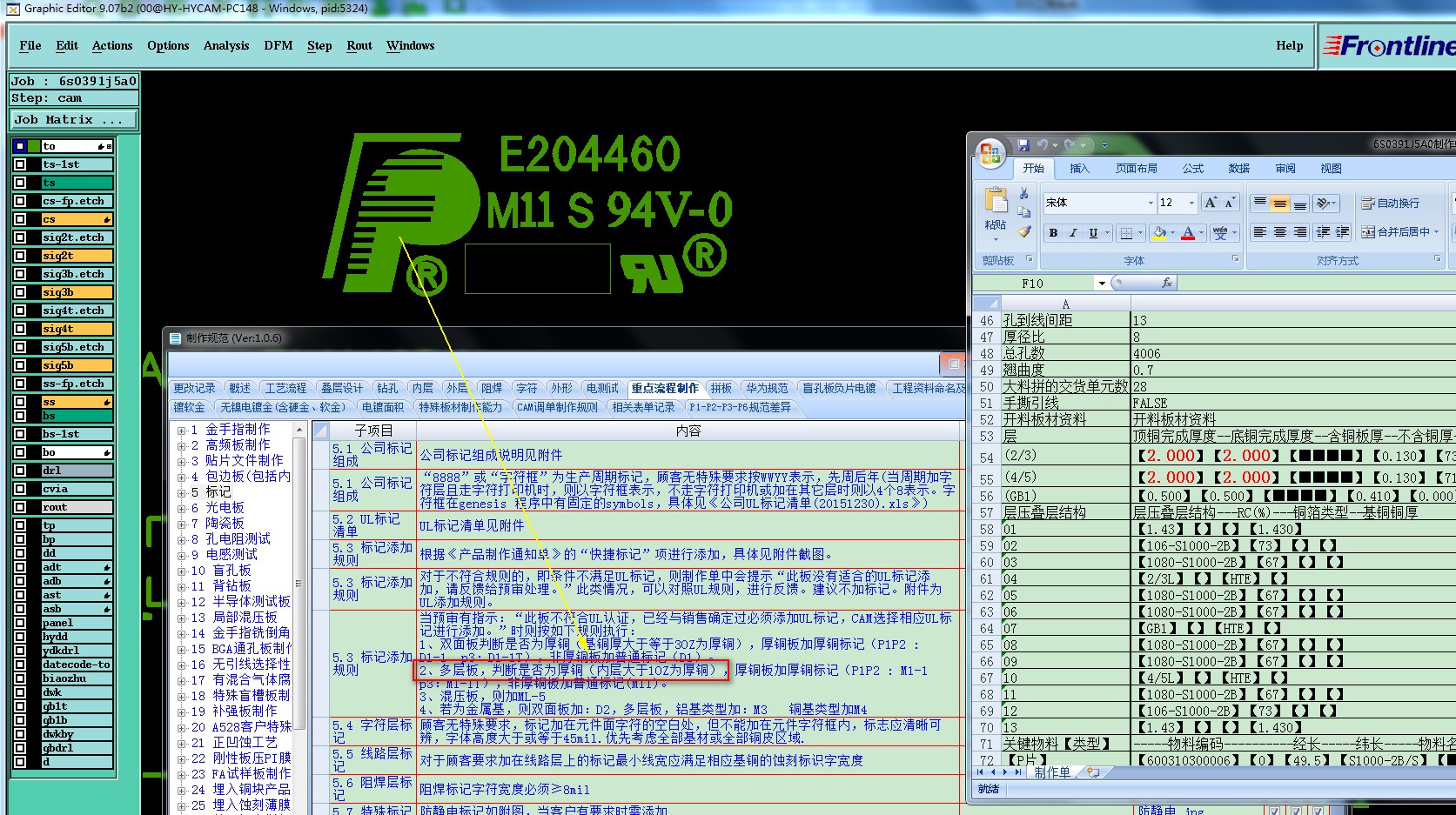
Task: Decrease the font size with the small A
Action: [x=1229, y=203]
